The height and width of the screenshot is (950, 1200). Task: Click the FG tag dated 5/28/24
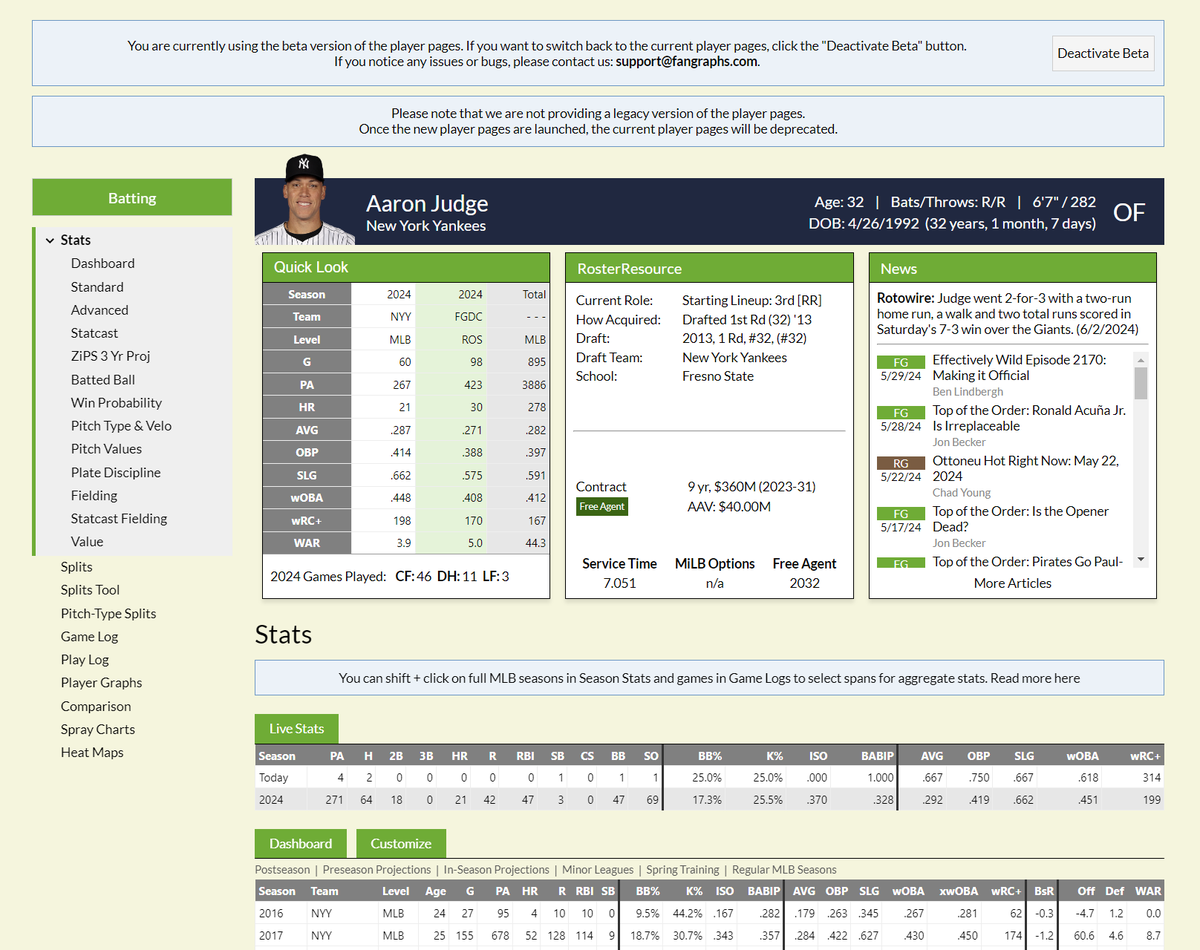point(901,412)
